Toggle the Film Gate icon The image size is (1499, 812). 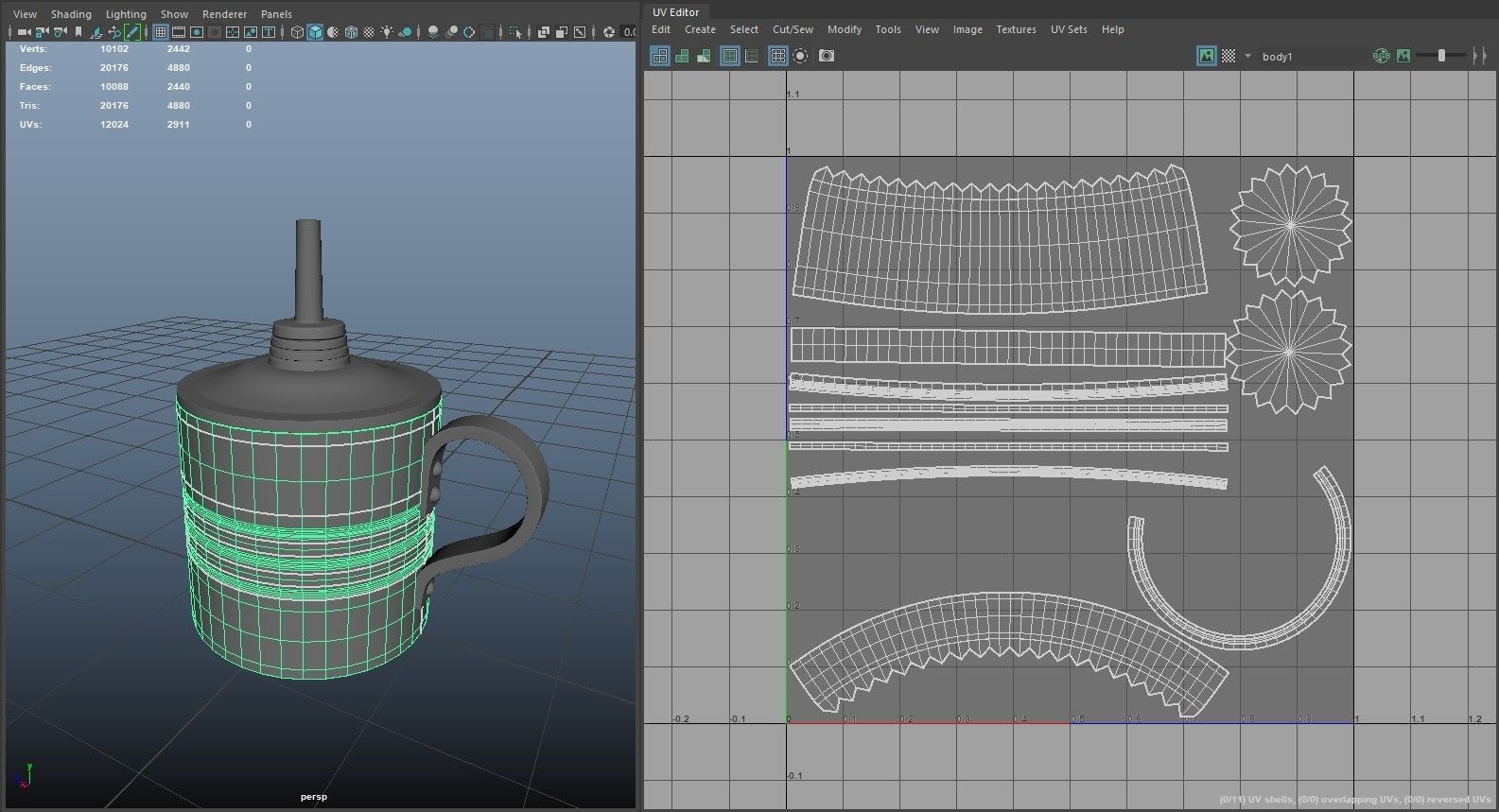179,32
